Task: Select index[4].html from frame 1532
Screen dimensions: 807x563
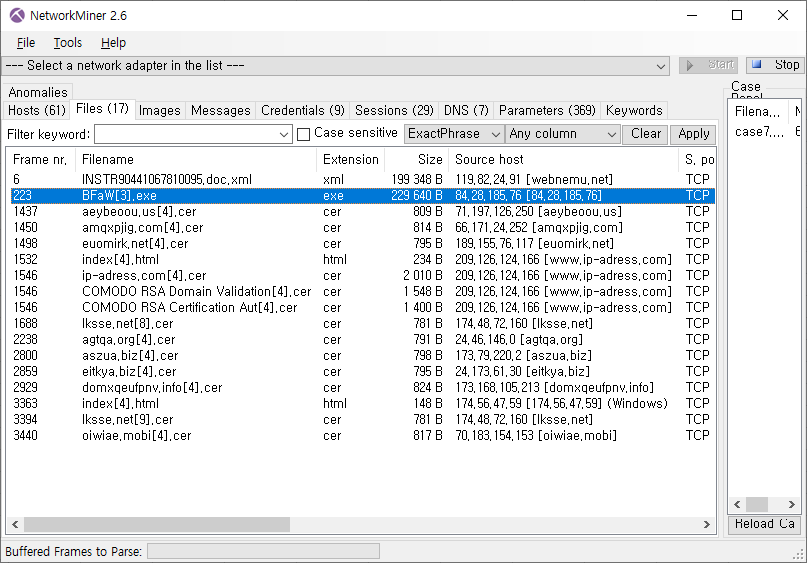Action: [x=363, y=259]
